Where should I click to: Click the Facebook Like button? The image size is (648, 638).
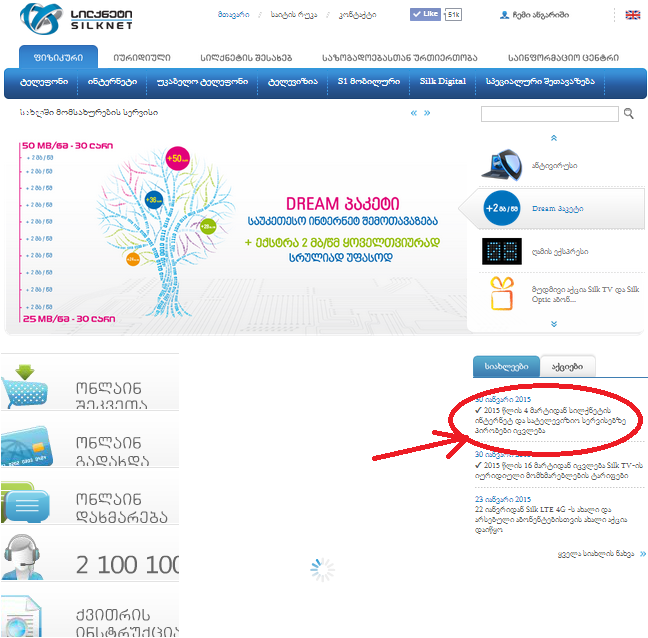425,14
